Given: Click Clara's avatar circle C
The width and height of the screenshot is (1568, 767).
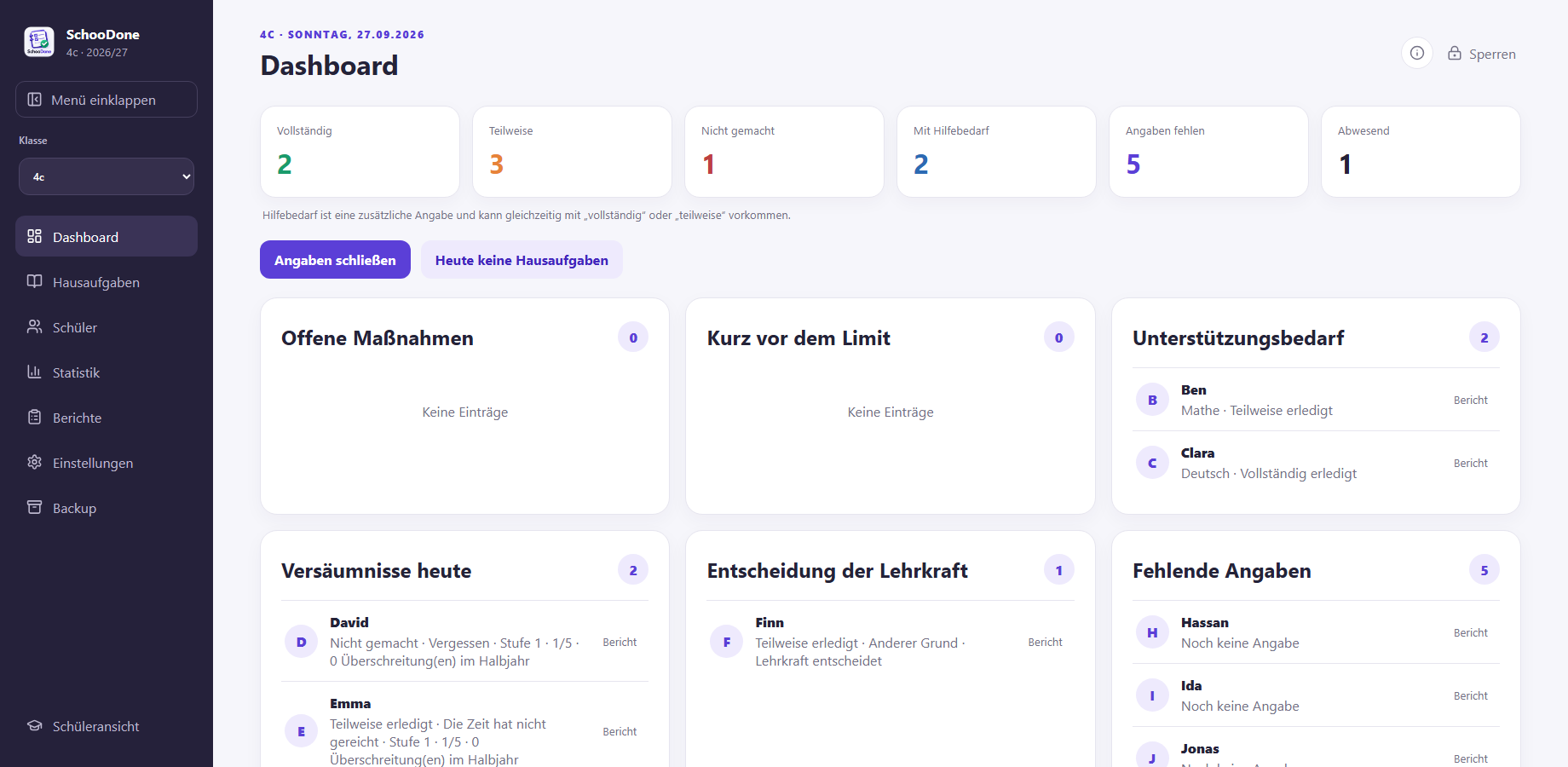Looking at the screenshot, I should point(1152,463).
